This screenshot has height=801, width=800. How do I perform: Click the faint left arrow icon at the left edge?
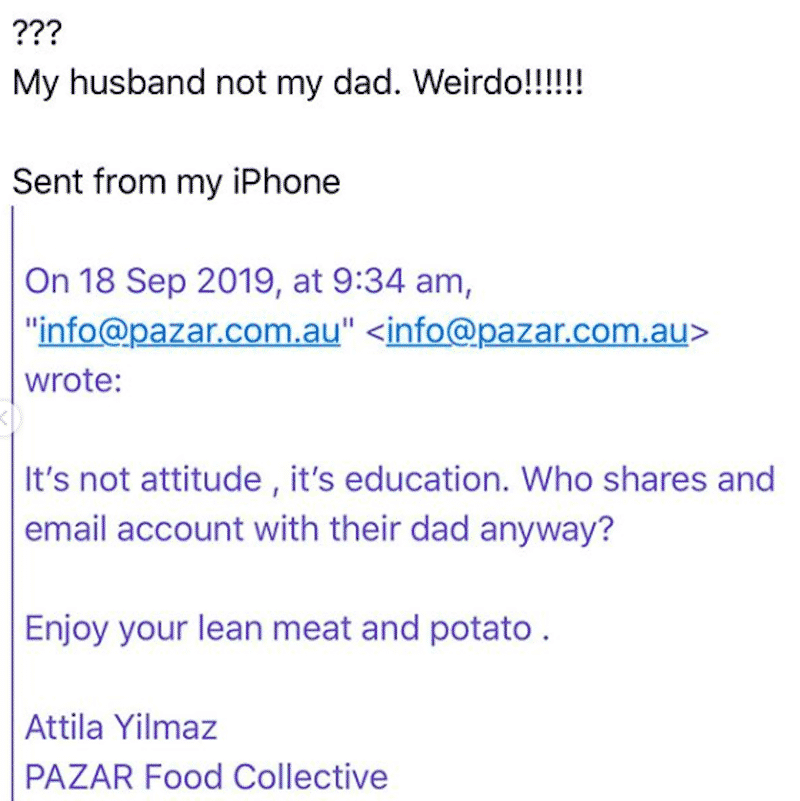pos(6,418)
